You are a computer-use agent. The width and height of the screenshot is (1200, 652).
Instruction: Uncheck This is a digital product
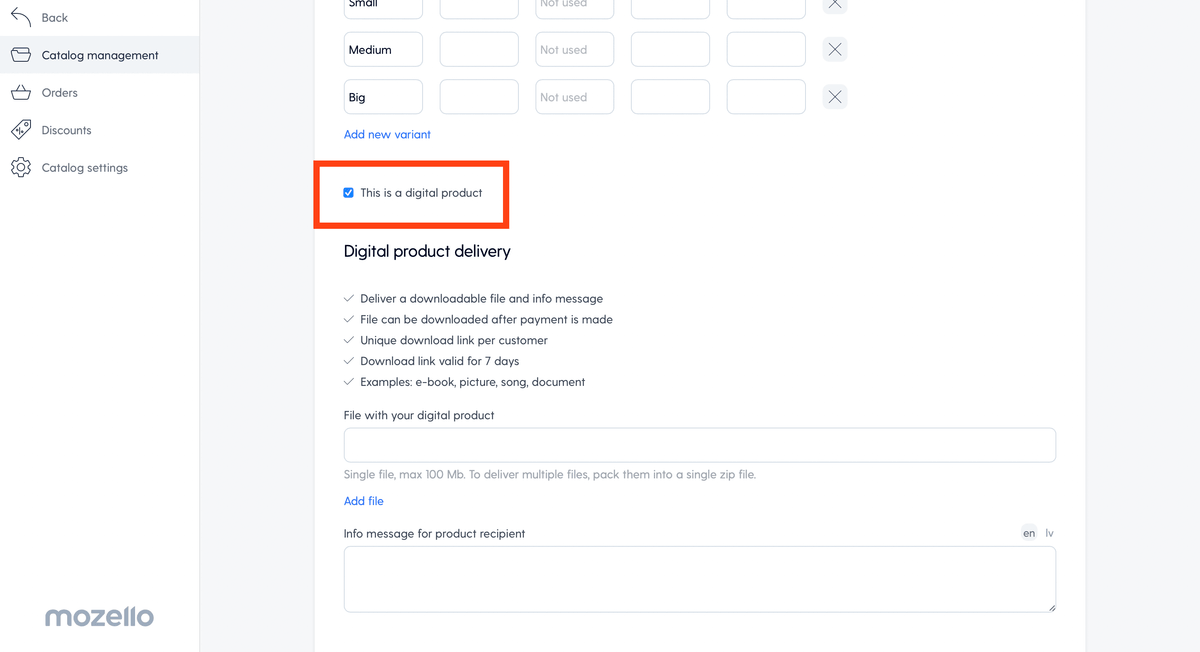(349, 193)
